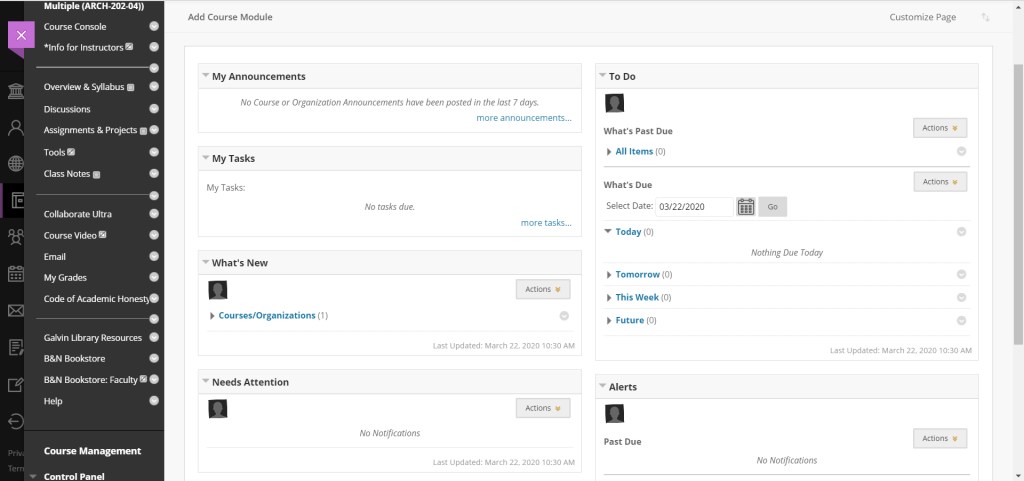Screen dimensions: 1024x481
Task: Open the Calendar icon in left rail
Action: tap(16, 273)
